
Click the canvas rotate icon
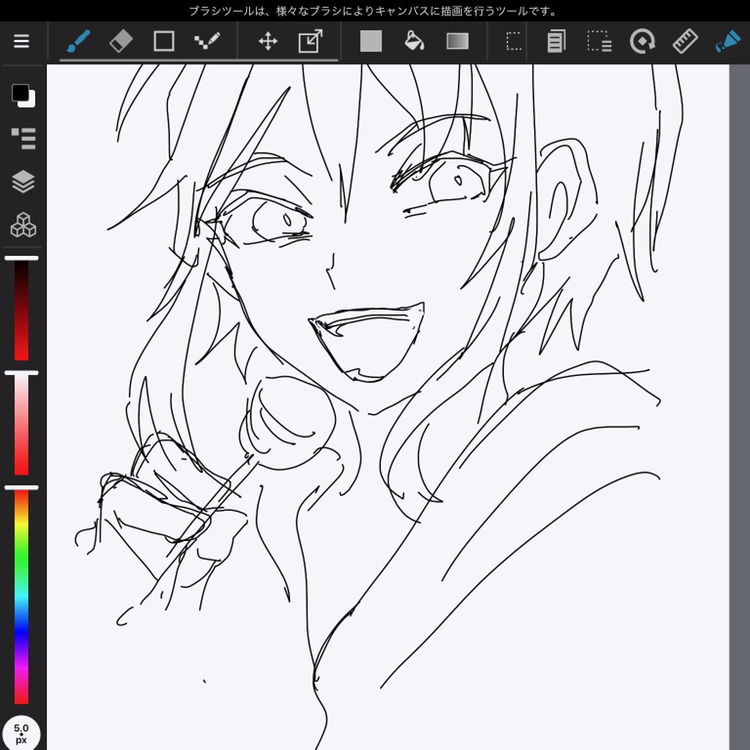click(642, 41)
